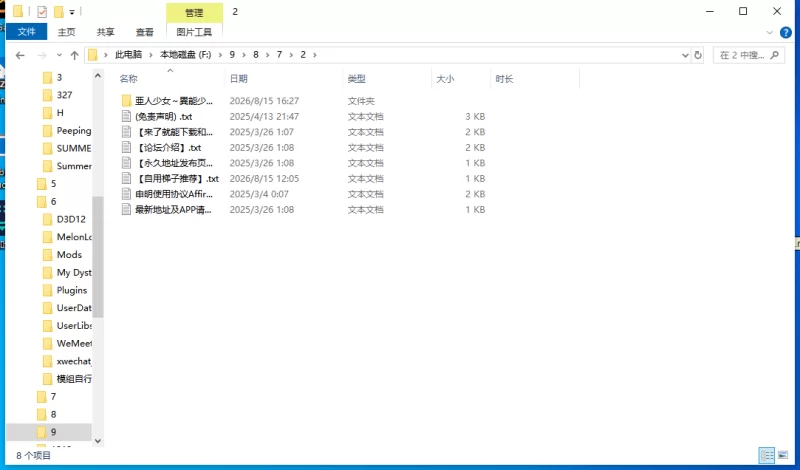Switch to the 共享 ribbon tab
The height and width of the screenshot is (470, 800).
click(106, 32)
